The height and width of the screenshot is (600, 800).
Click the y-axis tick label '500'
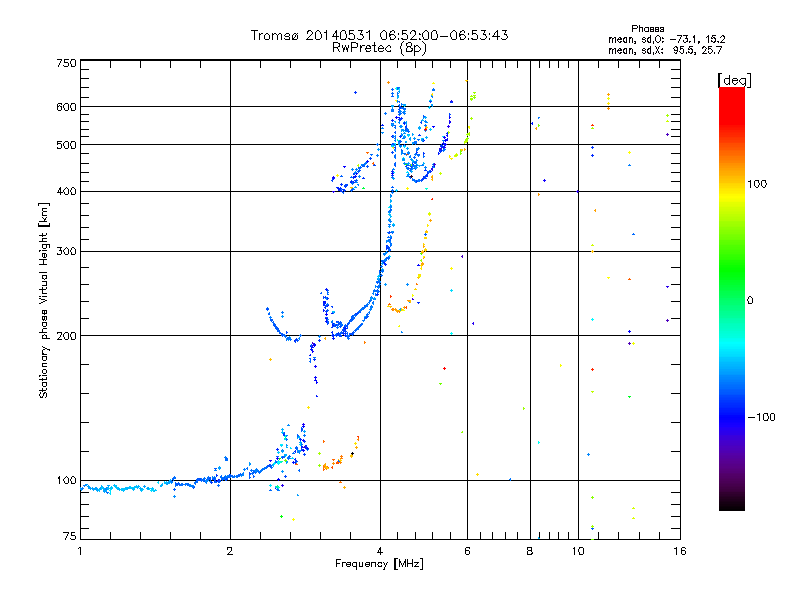click(67, 145)
